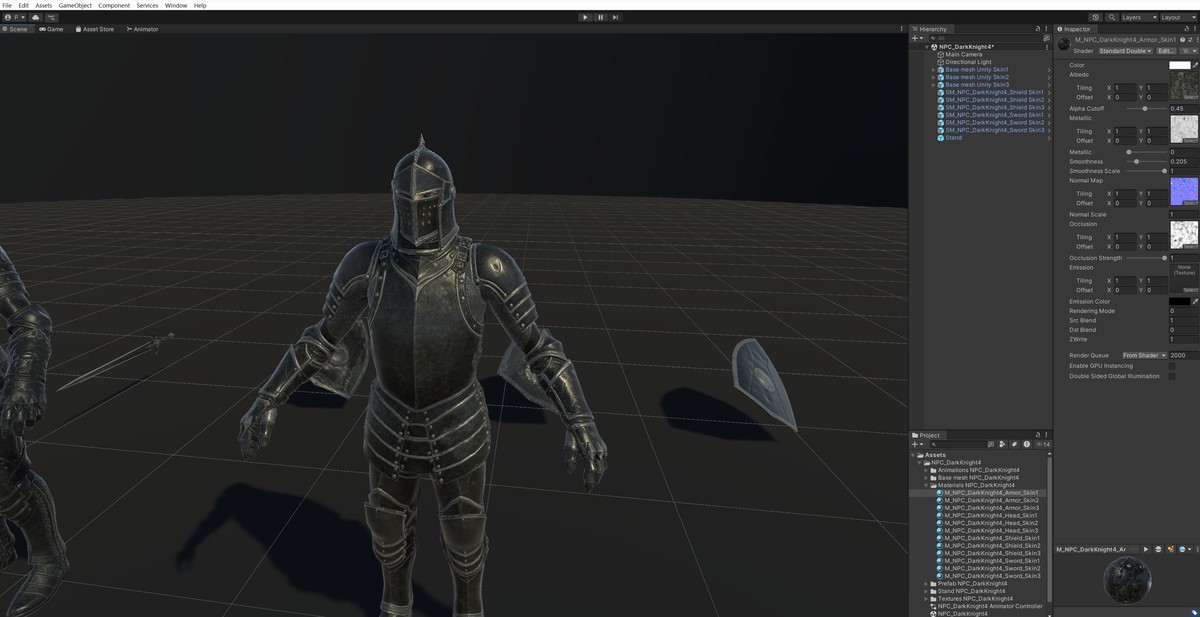Select a texture for the Emission slot
The width and height of the screenshot is (1200, 617).
(x=1190, y=290)
